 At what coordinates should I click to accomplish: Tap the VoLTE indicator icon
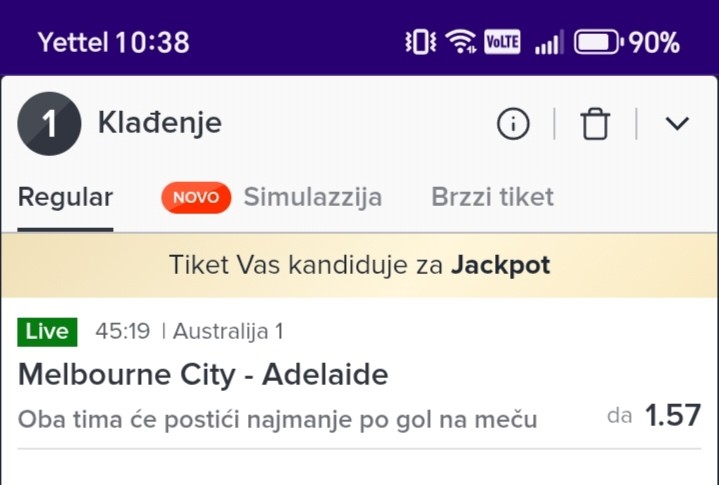tap(502, 42)
